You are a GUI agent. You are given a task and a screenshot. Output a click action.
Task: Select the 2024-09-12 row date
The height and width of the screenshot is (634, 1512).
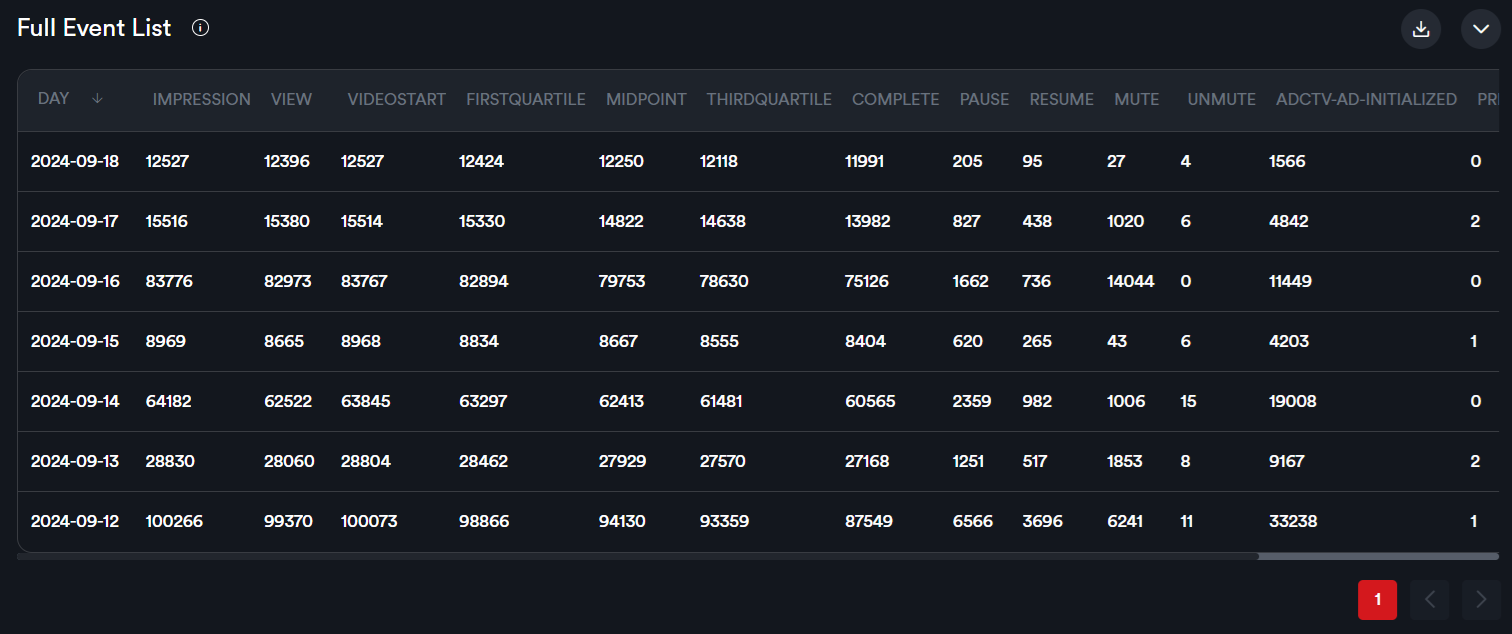[x=75, y=521]
